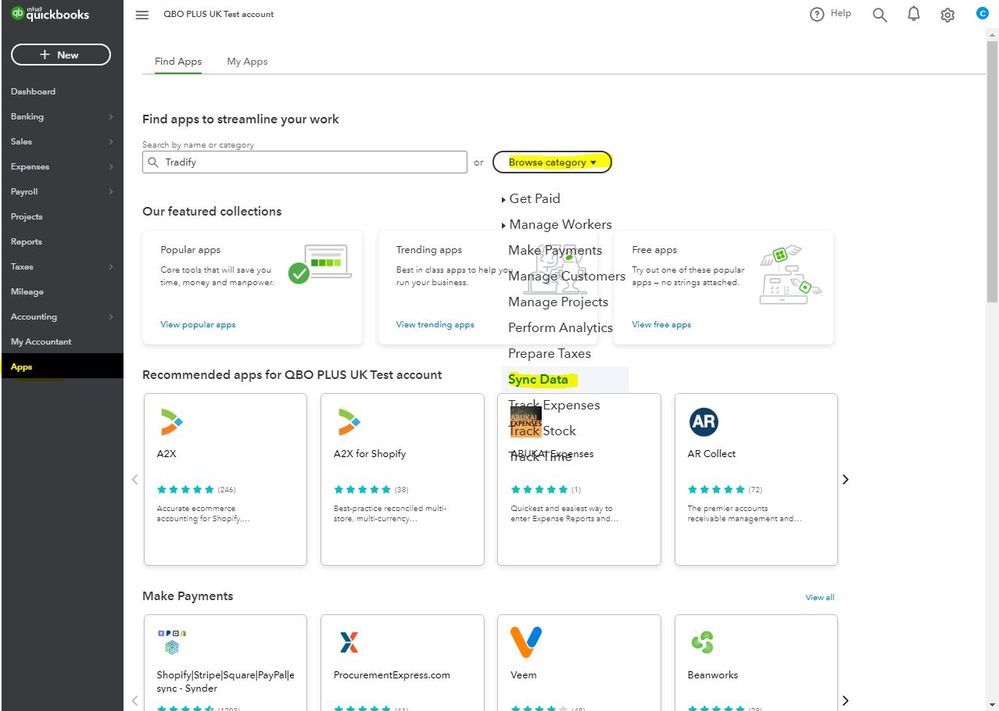This screenshot has height=711, width=999.
Task: Click the Synder sync app logo
Action: [171, 642]
